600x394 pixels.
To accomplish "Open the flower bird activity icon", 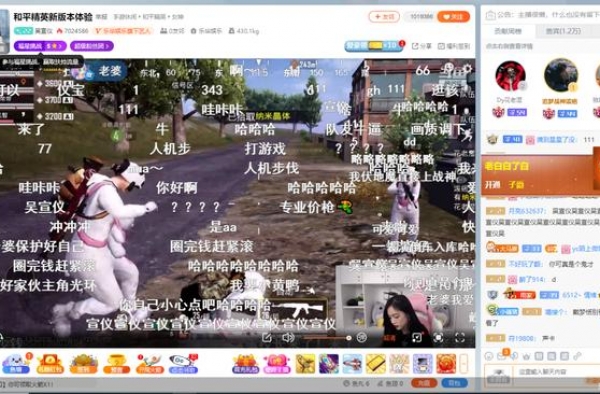I will (x=150, y=363).
